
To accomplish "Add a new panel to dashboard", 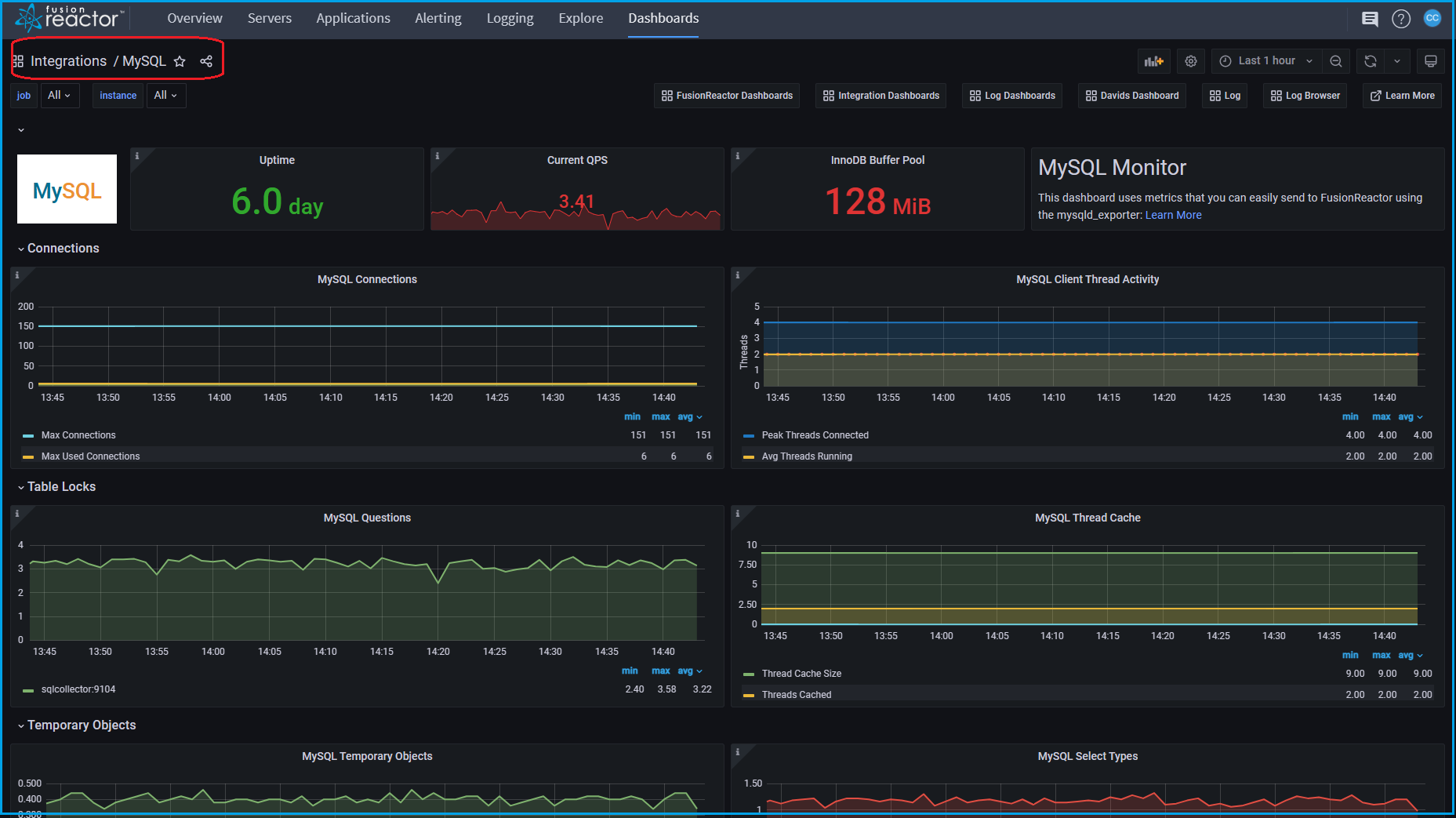I will point(1153,61).
